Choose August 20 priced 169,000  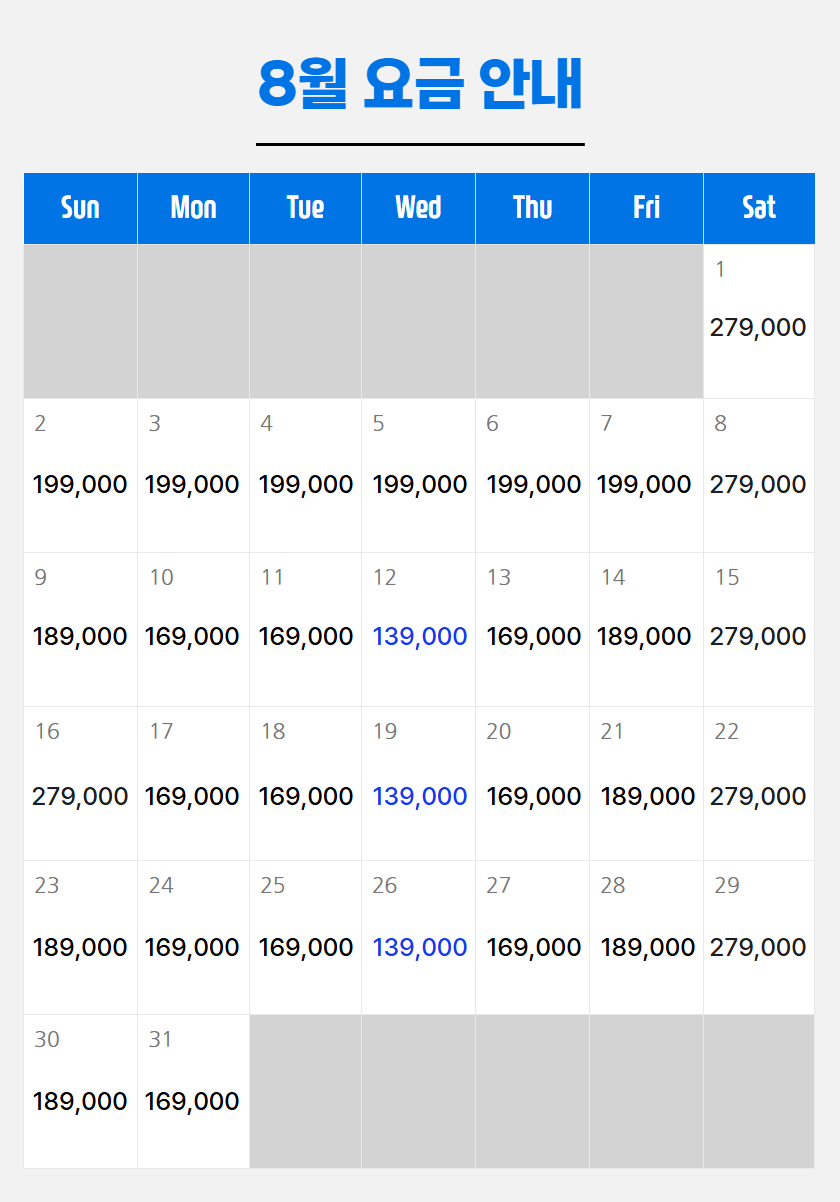(x=532, y=783)
